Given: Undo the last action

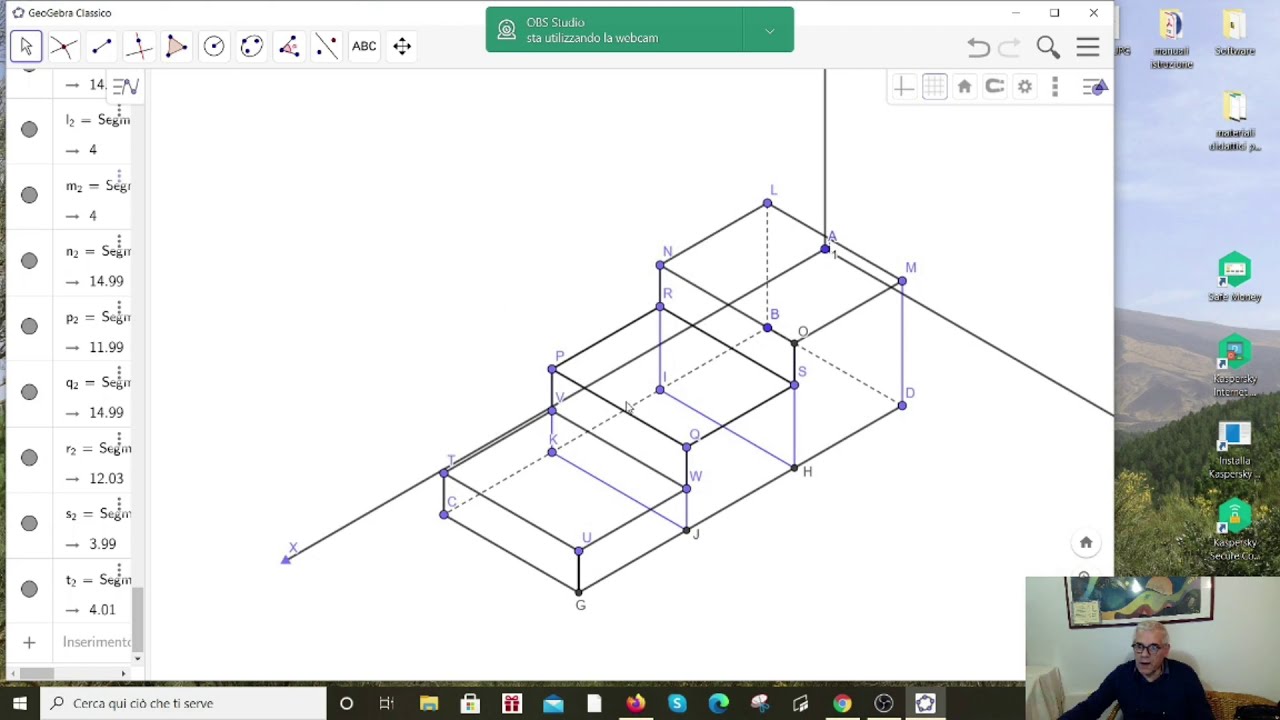Looking at the screenshot, I should point(979,47).
